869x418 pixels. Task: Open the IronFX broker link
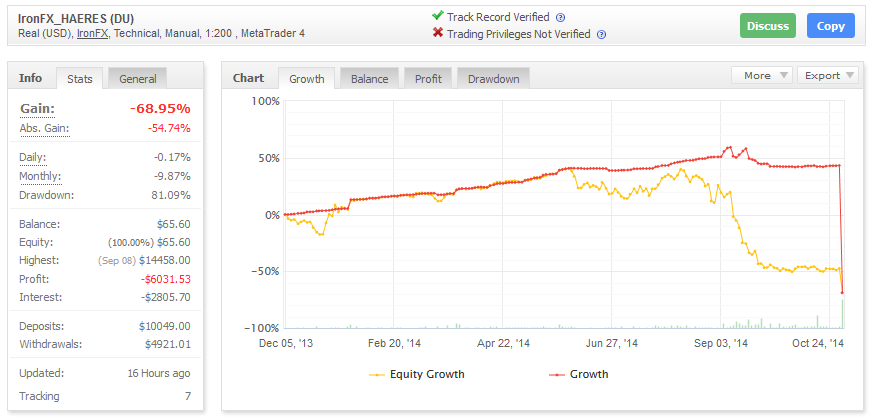[92, 34]
